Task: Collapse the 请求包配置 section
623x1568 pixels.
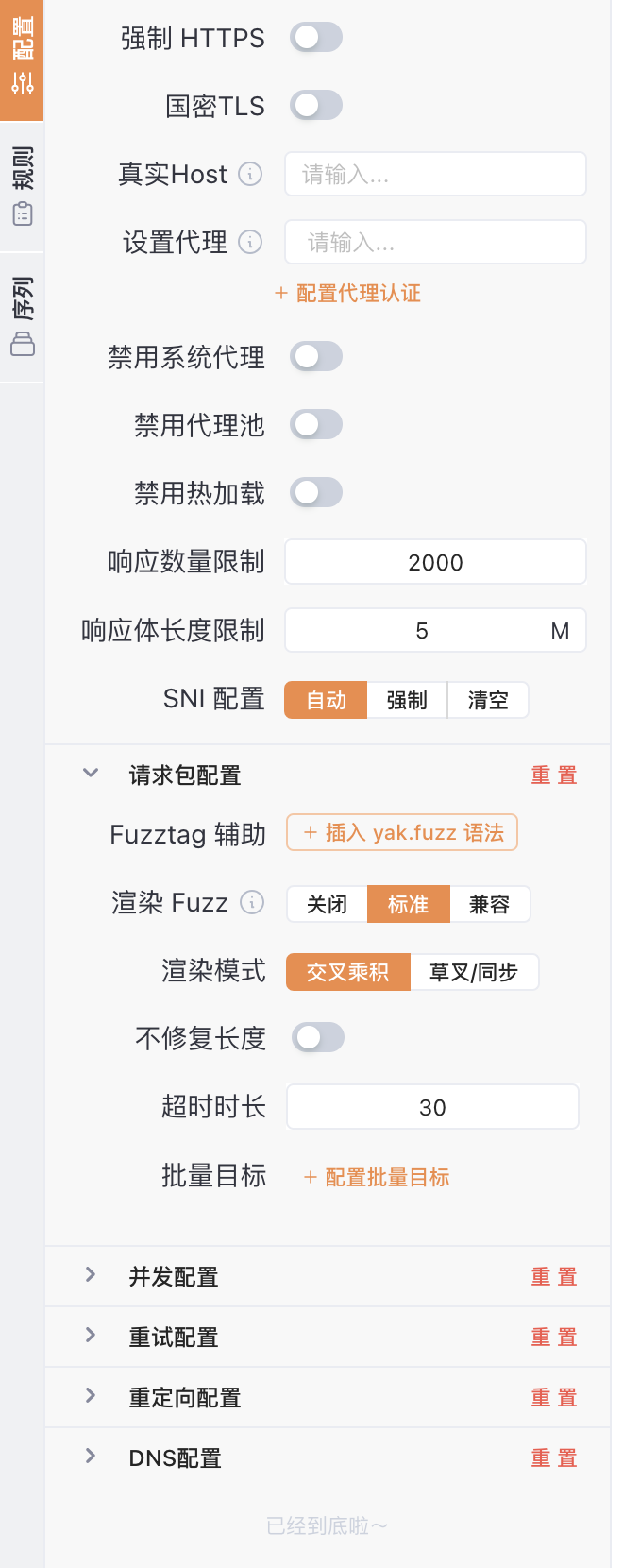Action: point(91,774)
